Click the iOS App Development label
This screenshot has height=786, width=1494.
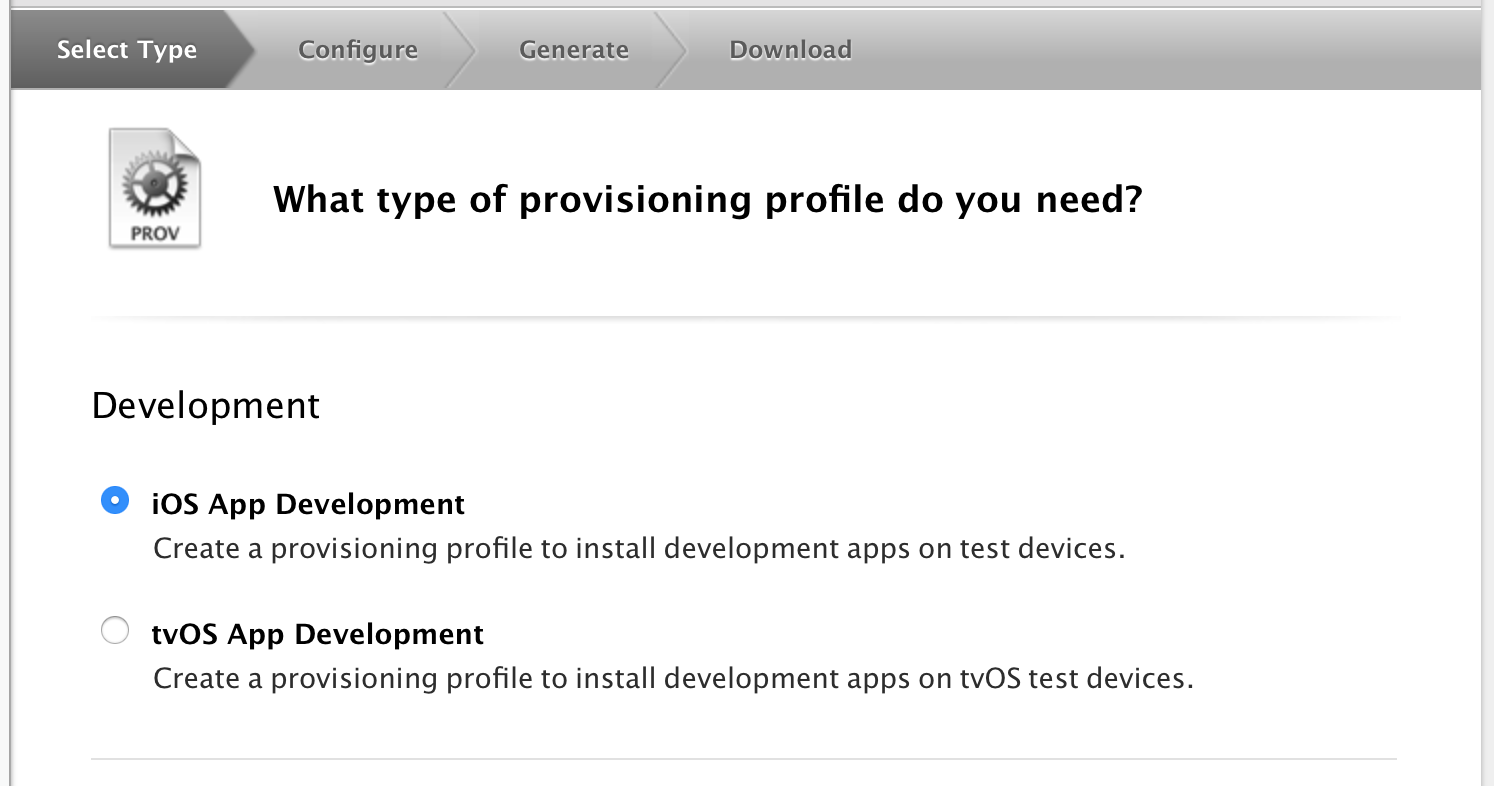click(x=308, y=504)
